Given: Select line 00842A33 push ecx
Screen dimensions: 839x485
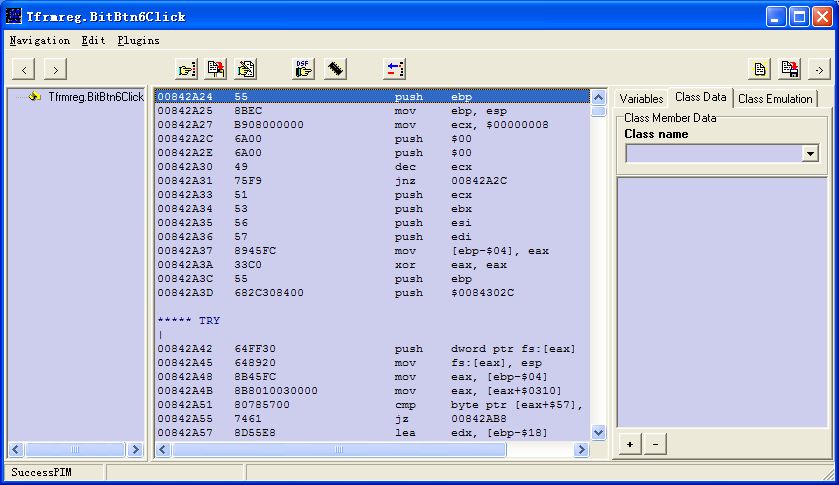Looking at the screenshot, I should pyautogui.click(x=372, y=195).
